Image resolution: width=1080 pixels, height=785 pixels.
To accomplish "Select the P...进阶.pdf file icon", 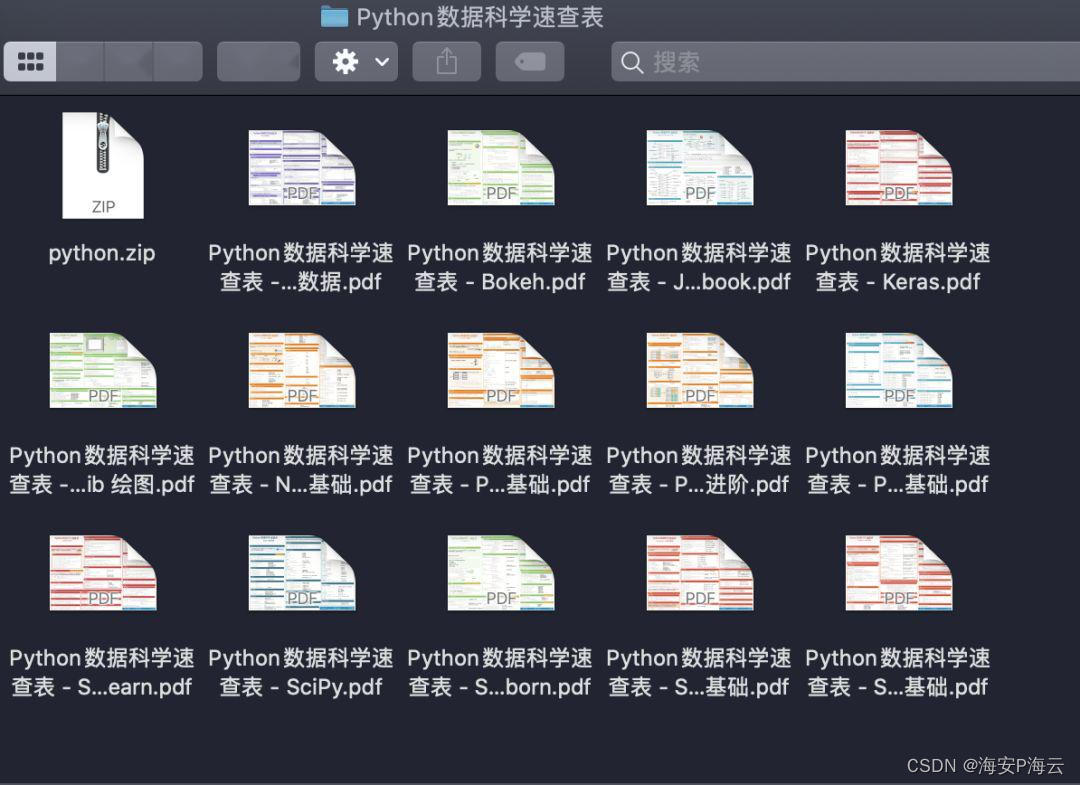I will pos(700,370).
